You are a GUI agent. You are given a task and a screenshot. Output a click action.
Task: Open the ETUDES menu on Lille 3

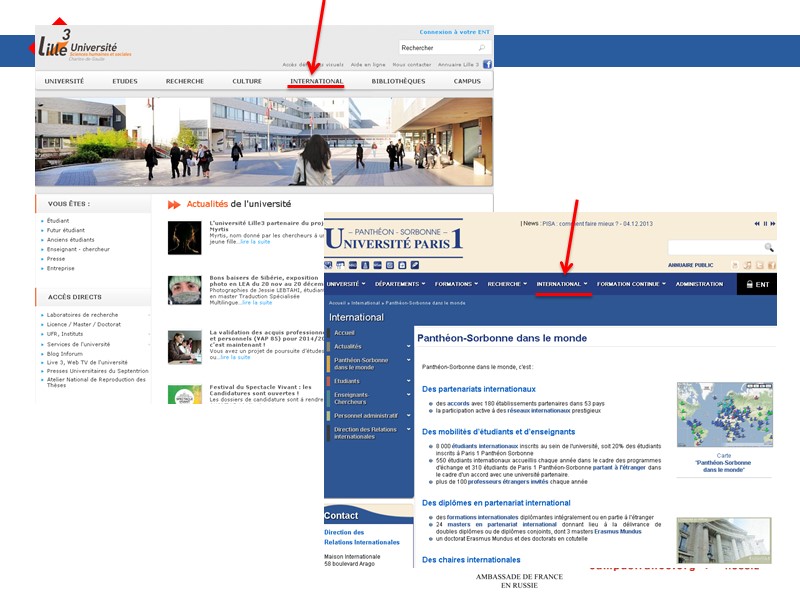point(125,81)
